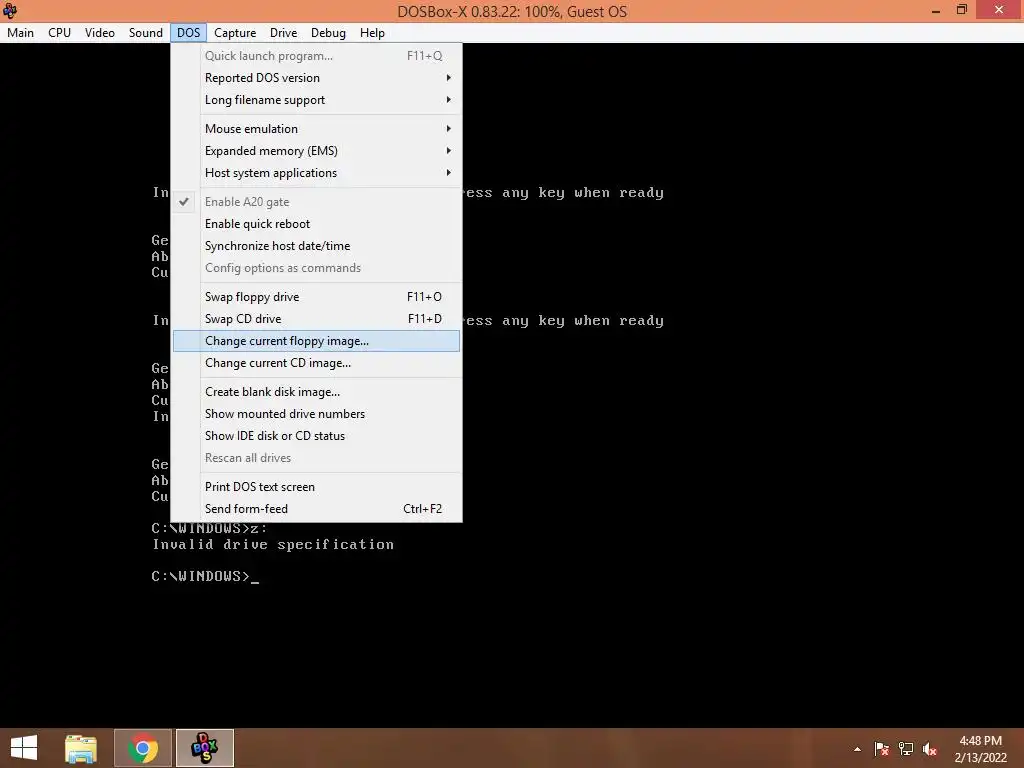Expand Reported DOS version submenu

316,78
